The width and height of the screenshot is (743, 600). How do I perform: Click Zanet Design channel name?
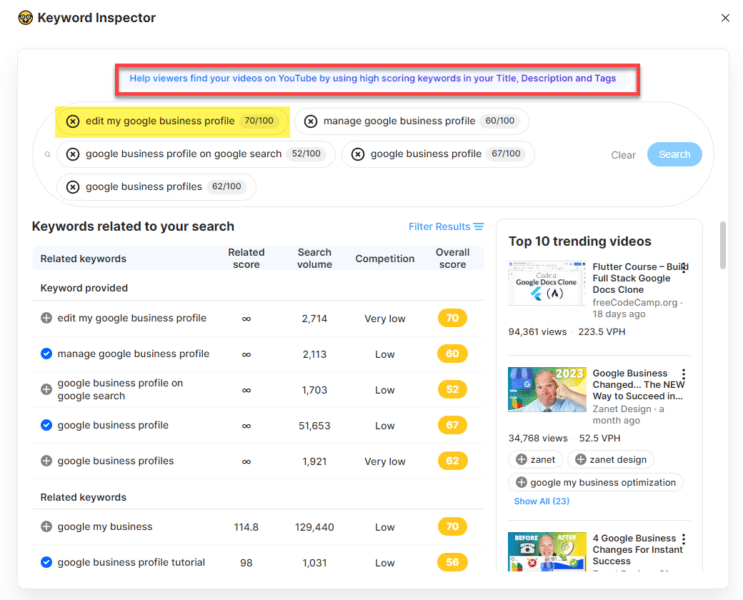coord(622,409)
